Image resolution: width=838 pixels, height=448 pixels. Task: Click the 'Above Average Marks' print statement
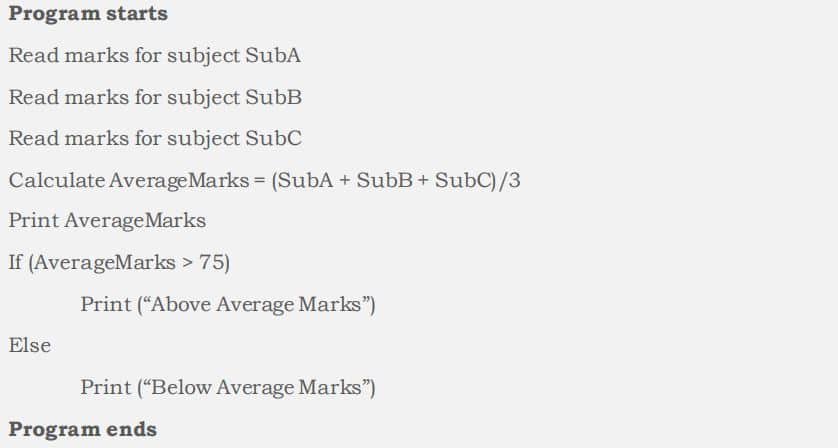pos(228,304)
